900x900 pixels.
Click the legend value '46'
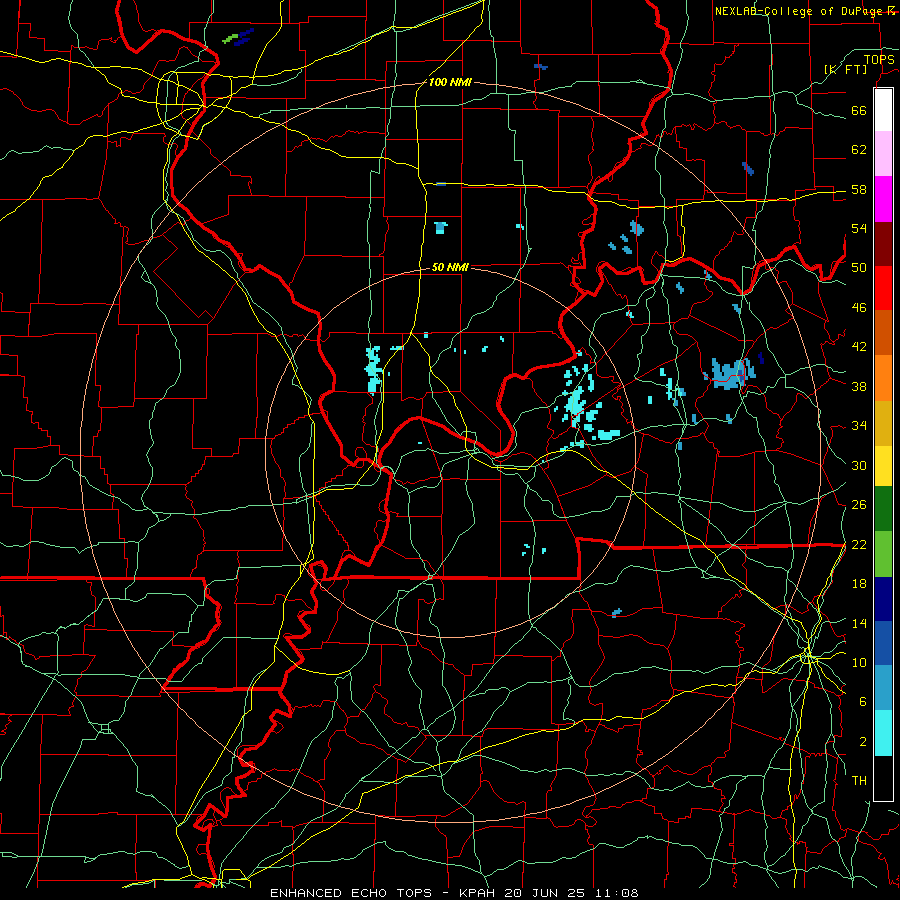[x=859, y=308]
